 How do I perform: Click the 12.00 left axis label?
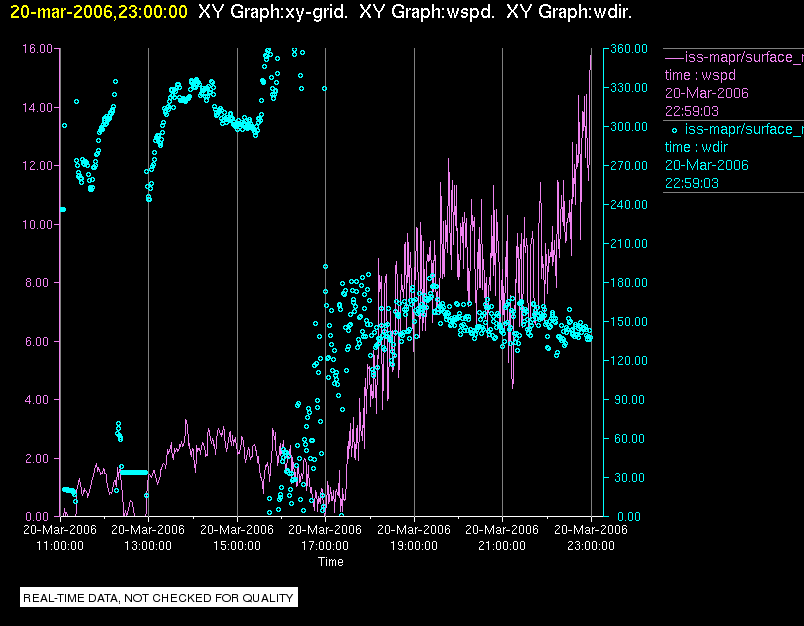(x=37, y=166)
